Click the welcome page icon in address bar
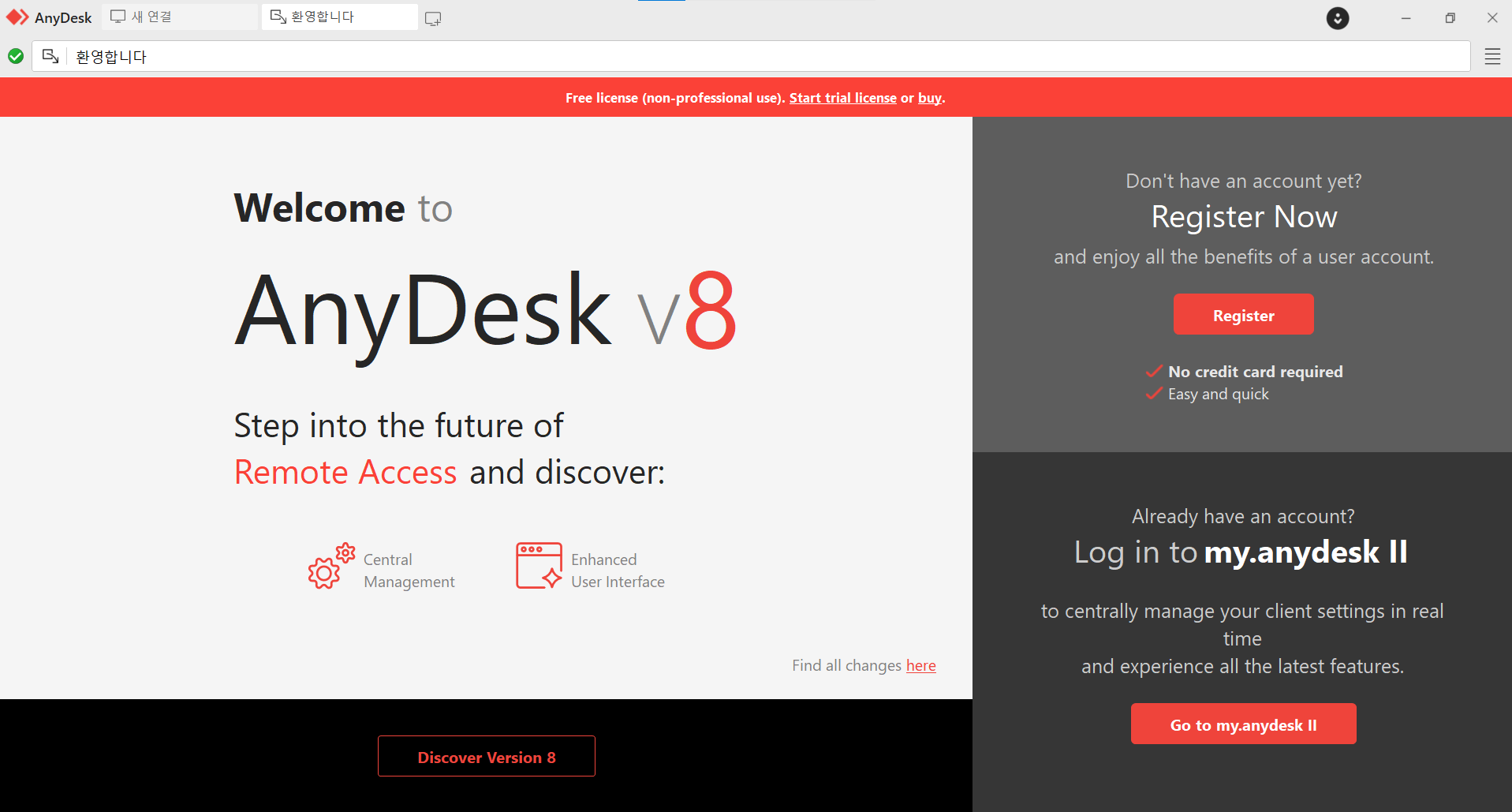Screen dimensions: 1512x812 tap(50, 56)
